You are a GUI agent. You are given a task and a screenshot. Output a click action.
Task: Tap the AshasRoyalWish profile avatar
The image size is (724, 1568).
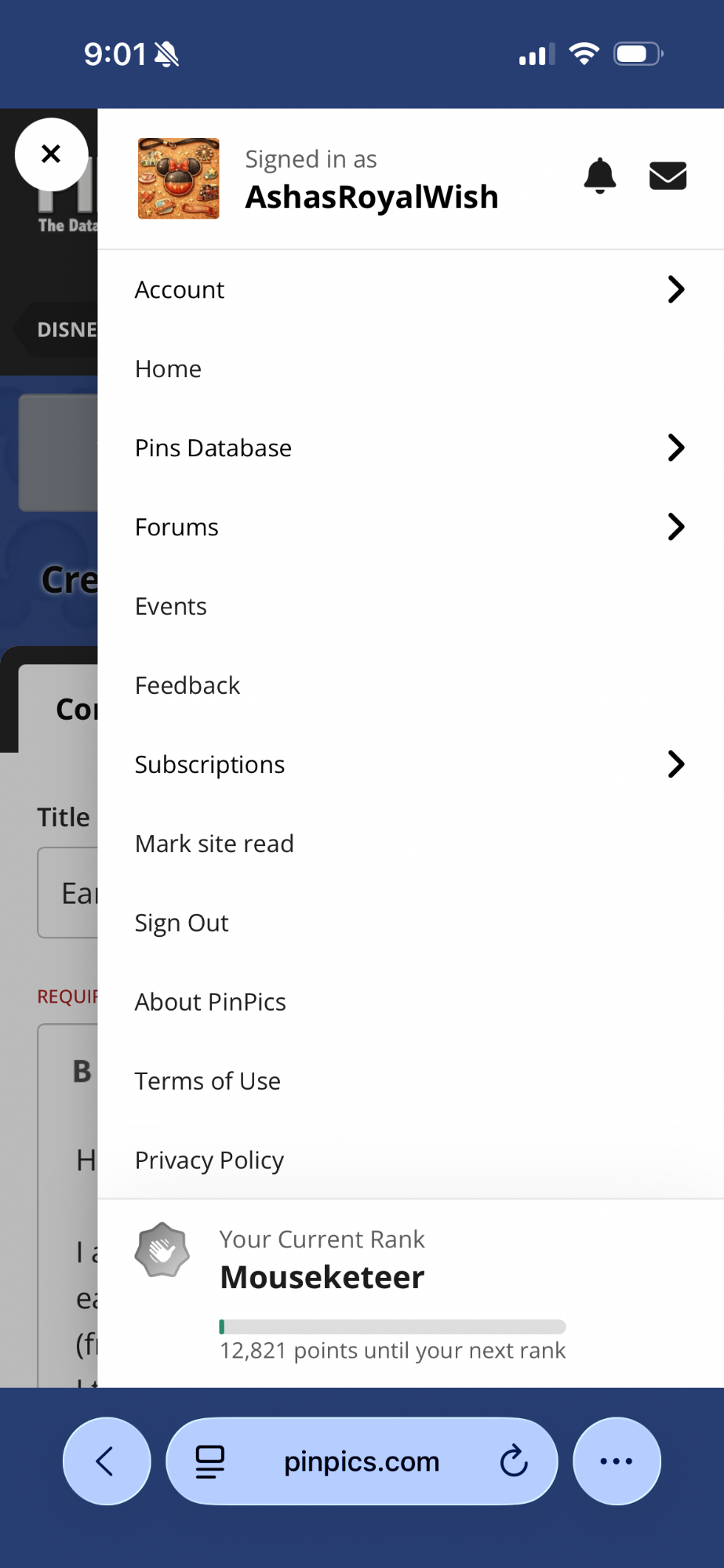coord(179,179)
